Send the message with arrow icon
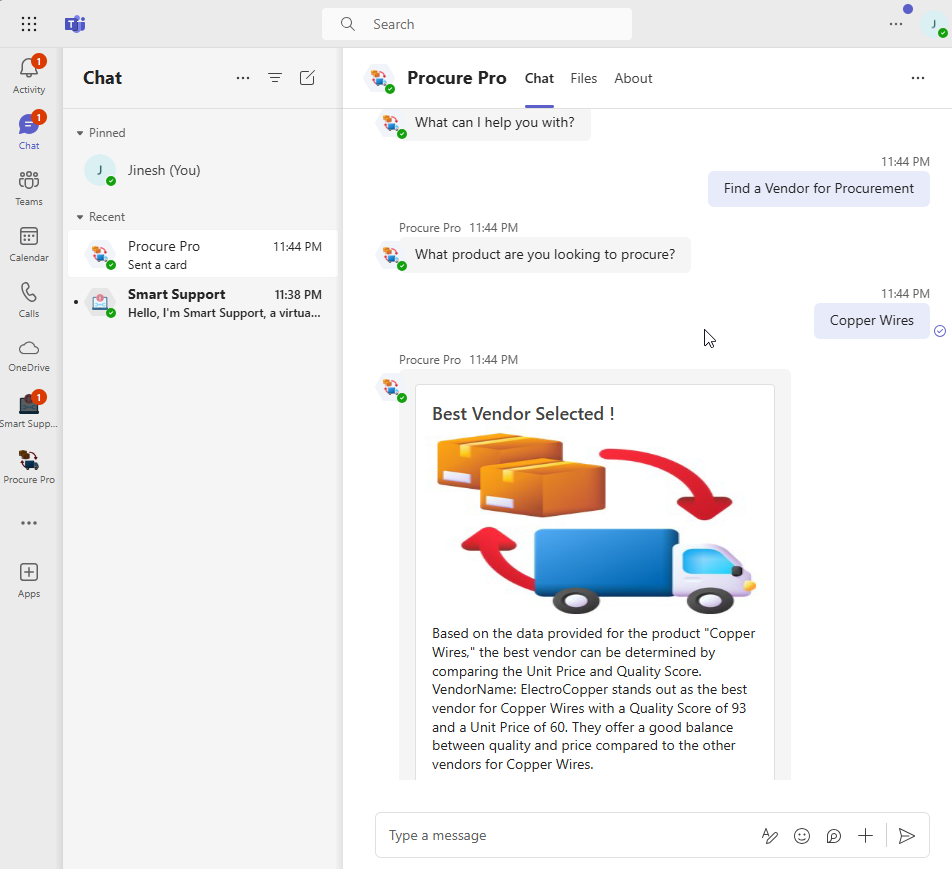Screen dimensions: 952x869 (x=906, y=836)
